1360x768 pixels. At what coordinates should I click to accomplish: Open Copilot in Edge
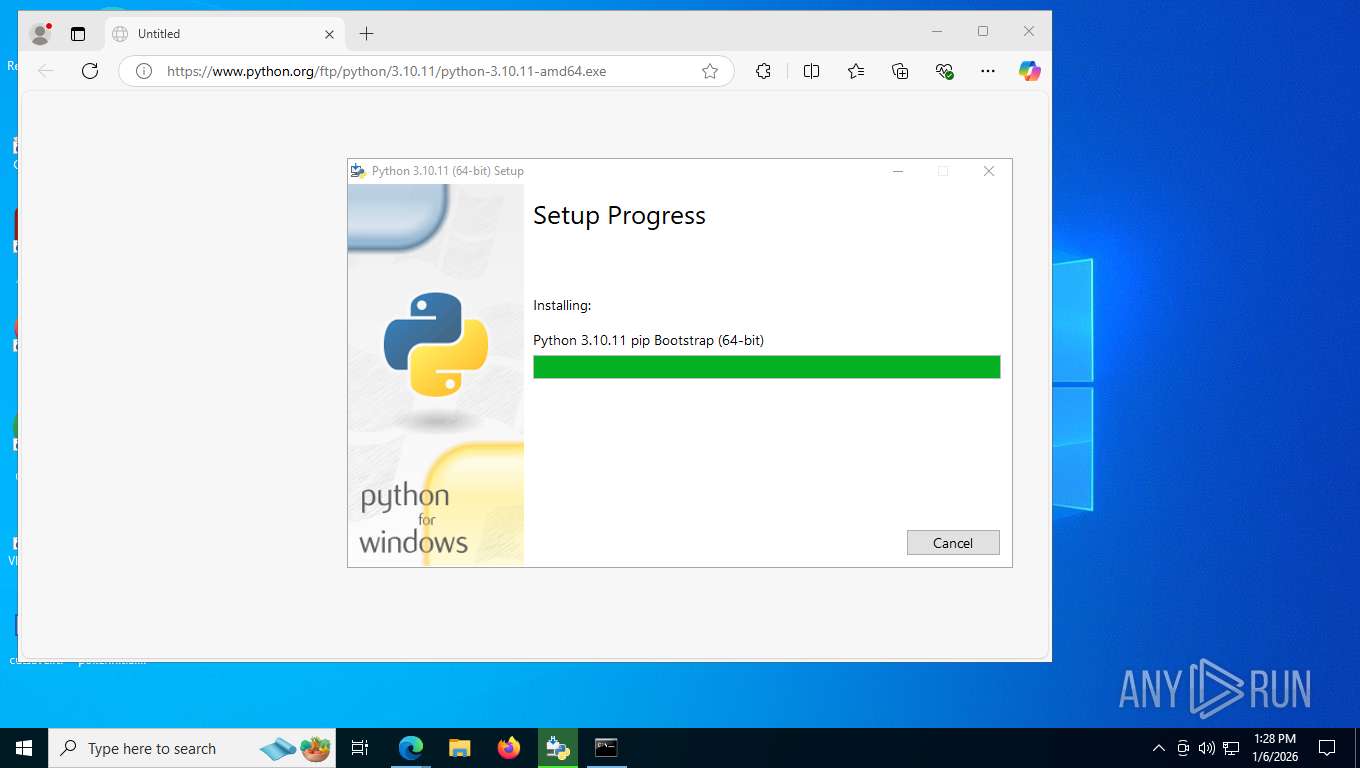pos(1030,71)
